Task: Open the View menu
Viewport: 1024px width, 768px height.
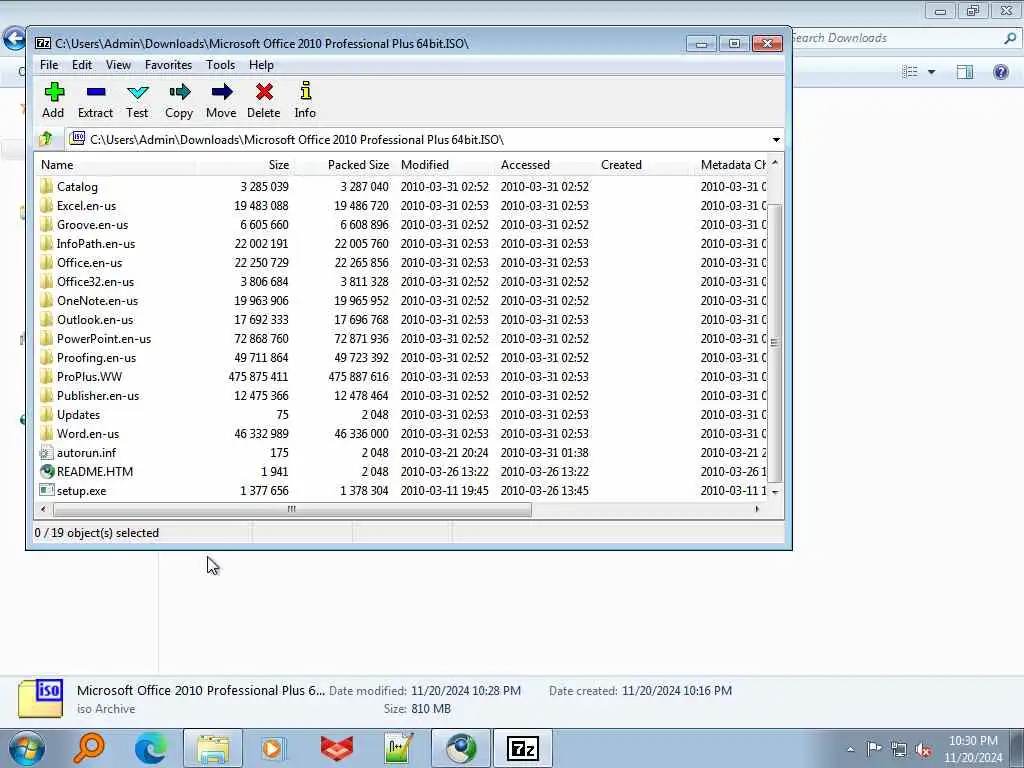Action: [x=118, y=65]
